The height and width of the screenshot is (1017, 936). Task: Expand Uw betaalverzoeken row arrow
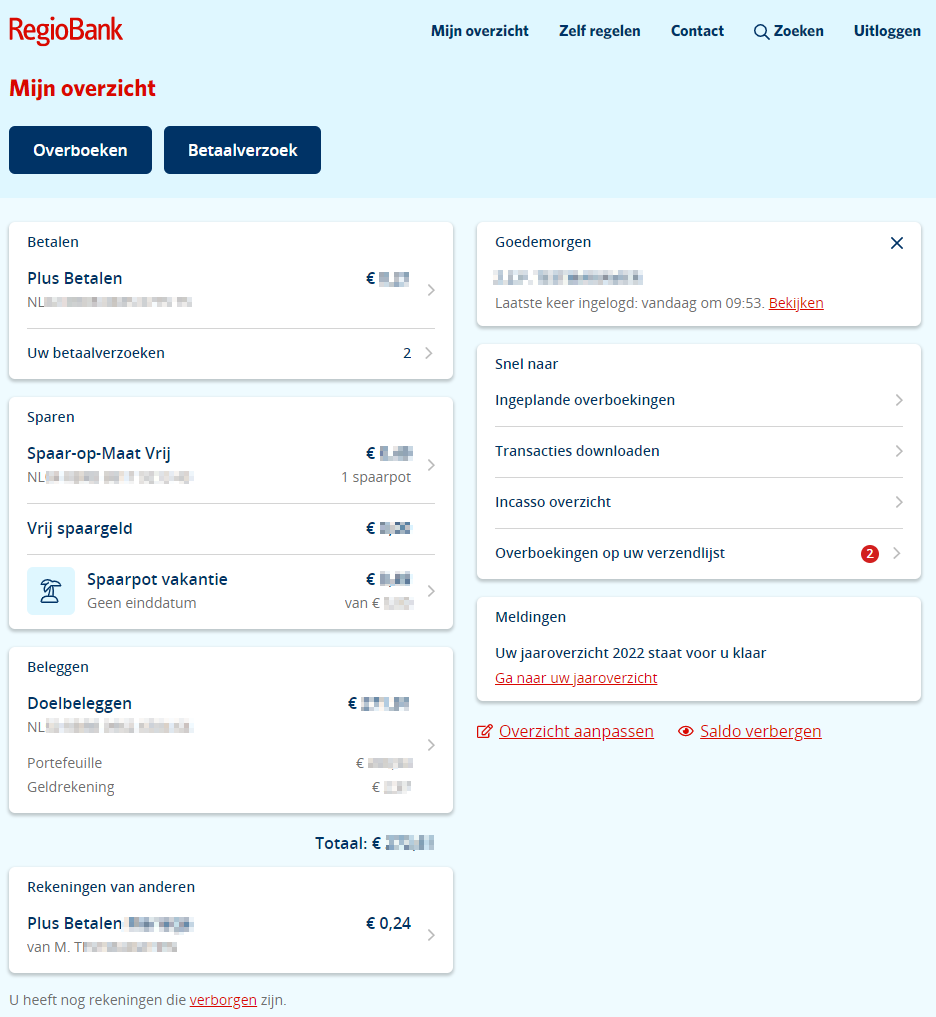[x=429, y=353]
